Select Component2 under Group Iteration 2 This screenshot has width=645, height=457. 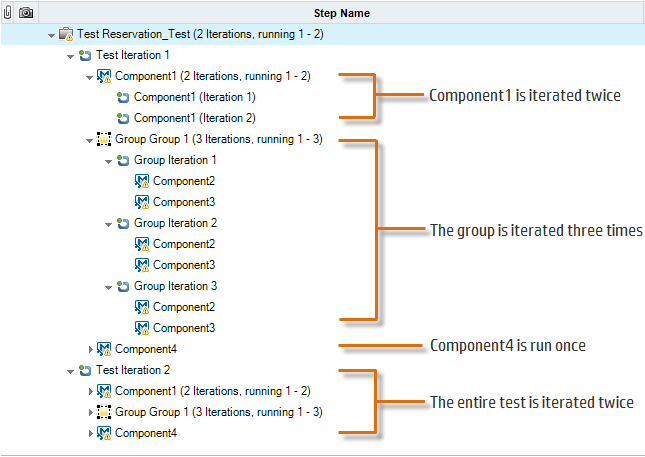[183, 245]
